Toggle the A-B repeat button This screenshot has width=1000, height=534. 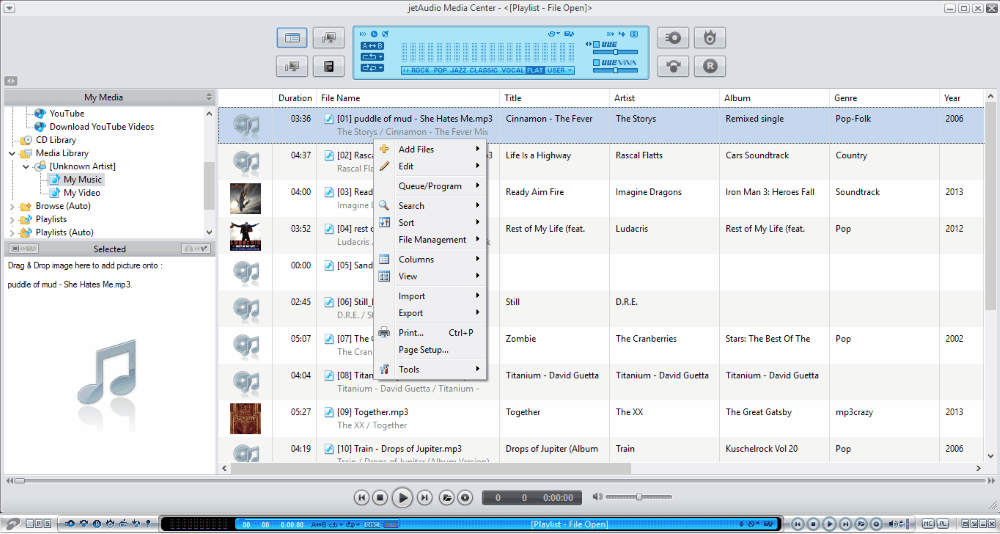pos(372,45)
